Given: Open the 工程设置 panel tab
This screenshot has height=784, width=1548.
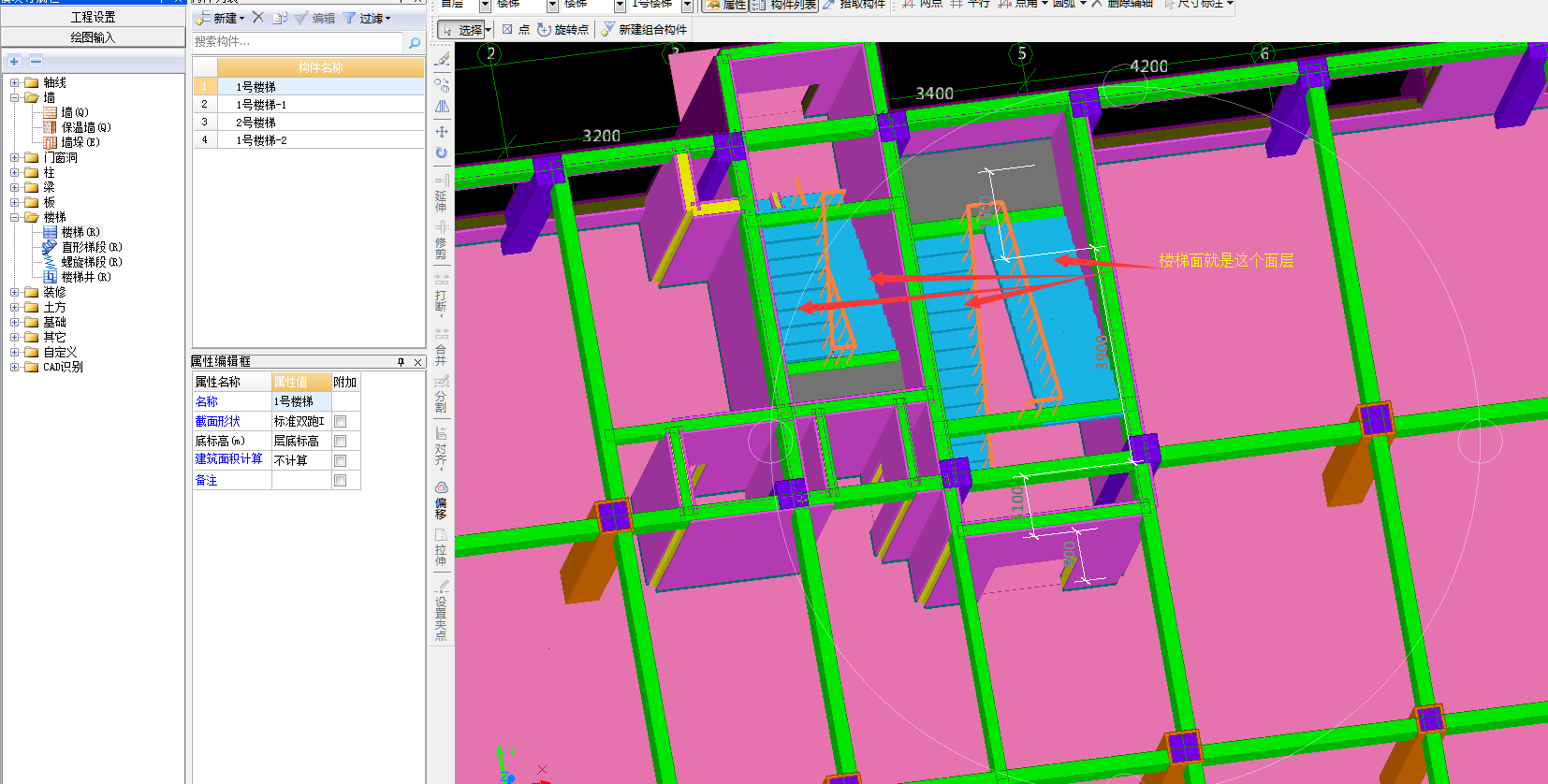Looking at the screenshot, I should [x=93, y=17].
